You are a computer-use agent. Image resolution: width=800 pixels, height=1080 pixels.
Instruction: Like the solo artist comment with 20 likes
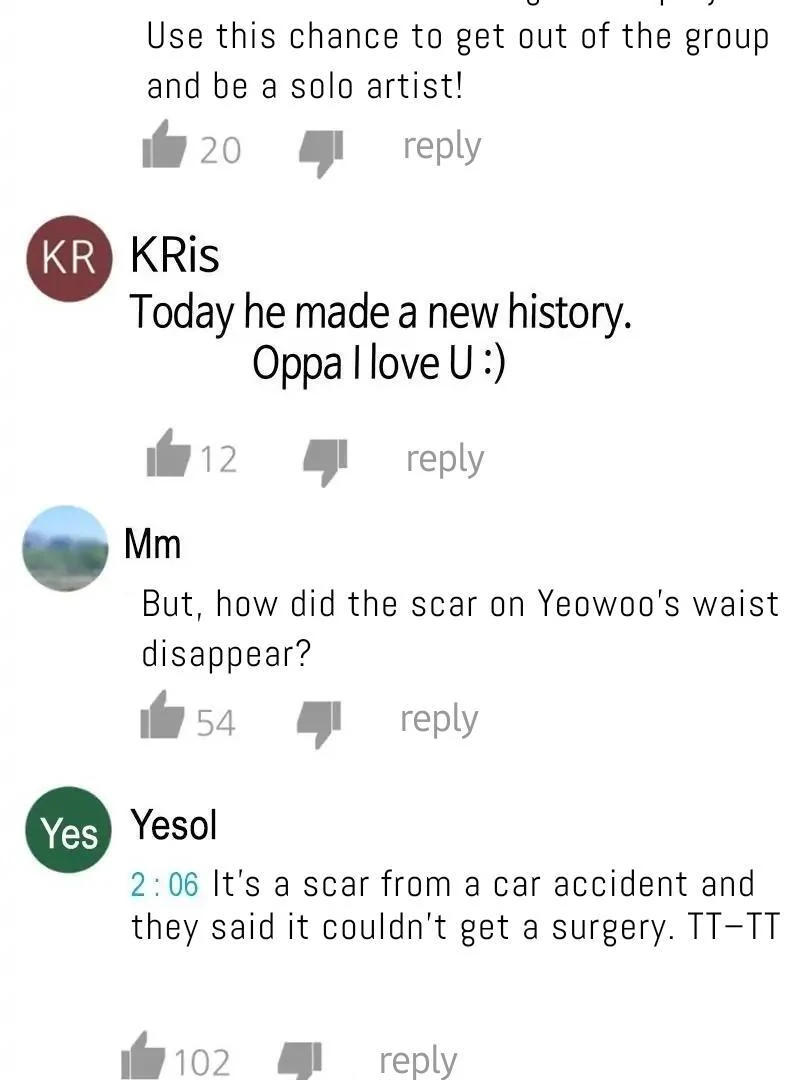point(163,145)
